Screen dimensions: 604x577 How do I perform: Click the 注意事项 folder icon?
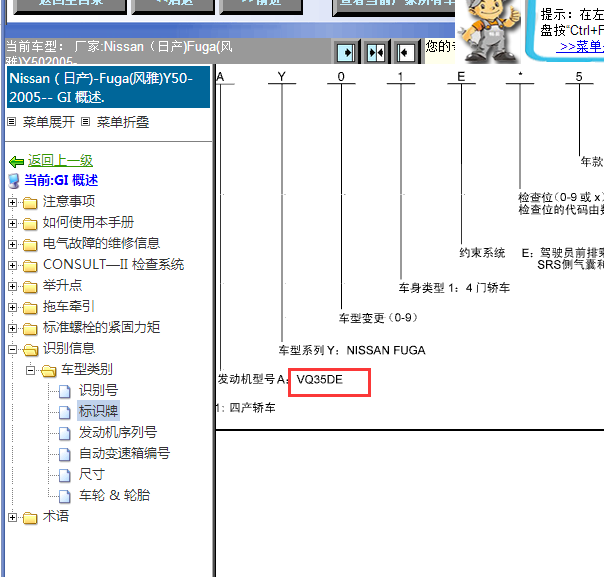(30, 202)
